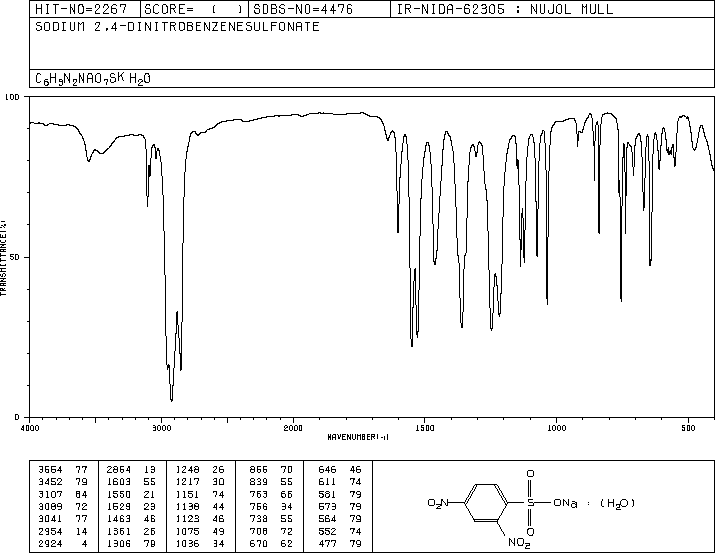Click the 3000 label on wavenumber axis
Image resolution: width=715 pixels, height=553 pixels.
161,428
